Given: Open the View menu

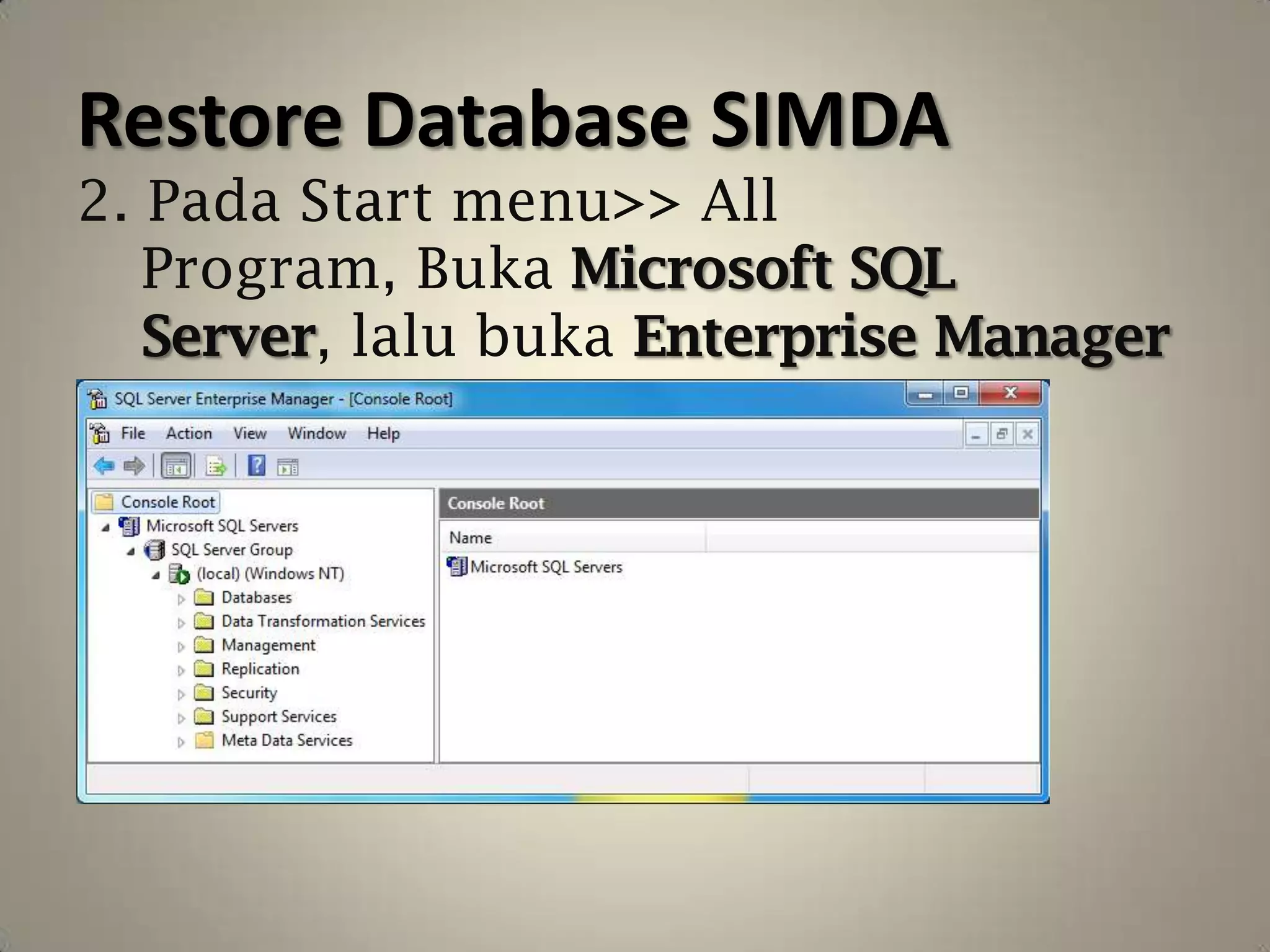Looking at the screenshot, I should [x=250, y=433].
